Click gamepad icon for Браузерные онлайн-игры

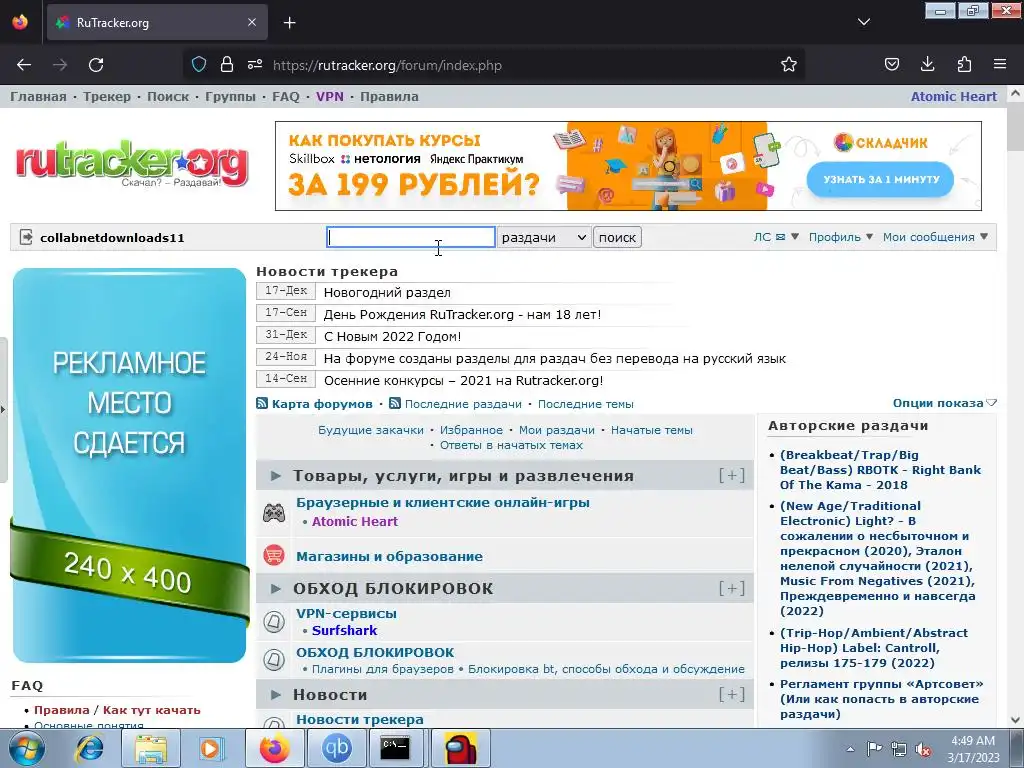(274, 513)
